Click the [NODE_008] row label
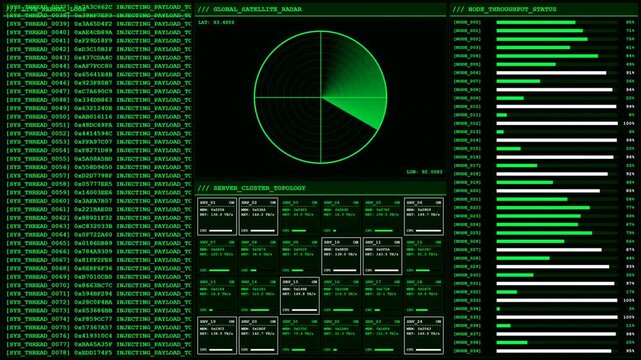This screenshot has width=641, height=360. pos(467,90)
